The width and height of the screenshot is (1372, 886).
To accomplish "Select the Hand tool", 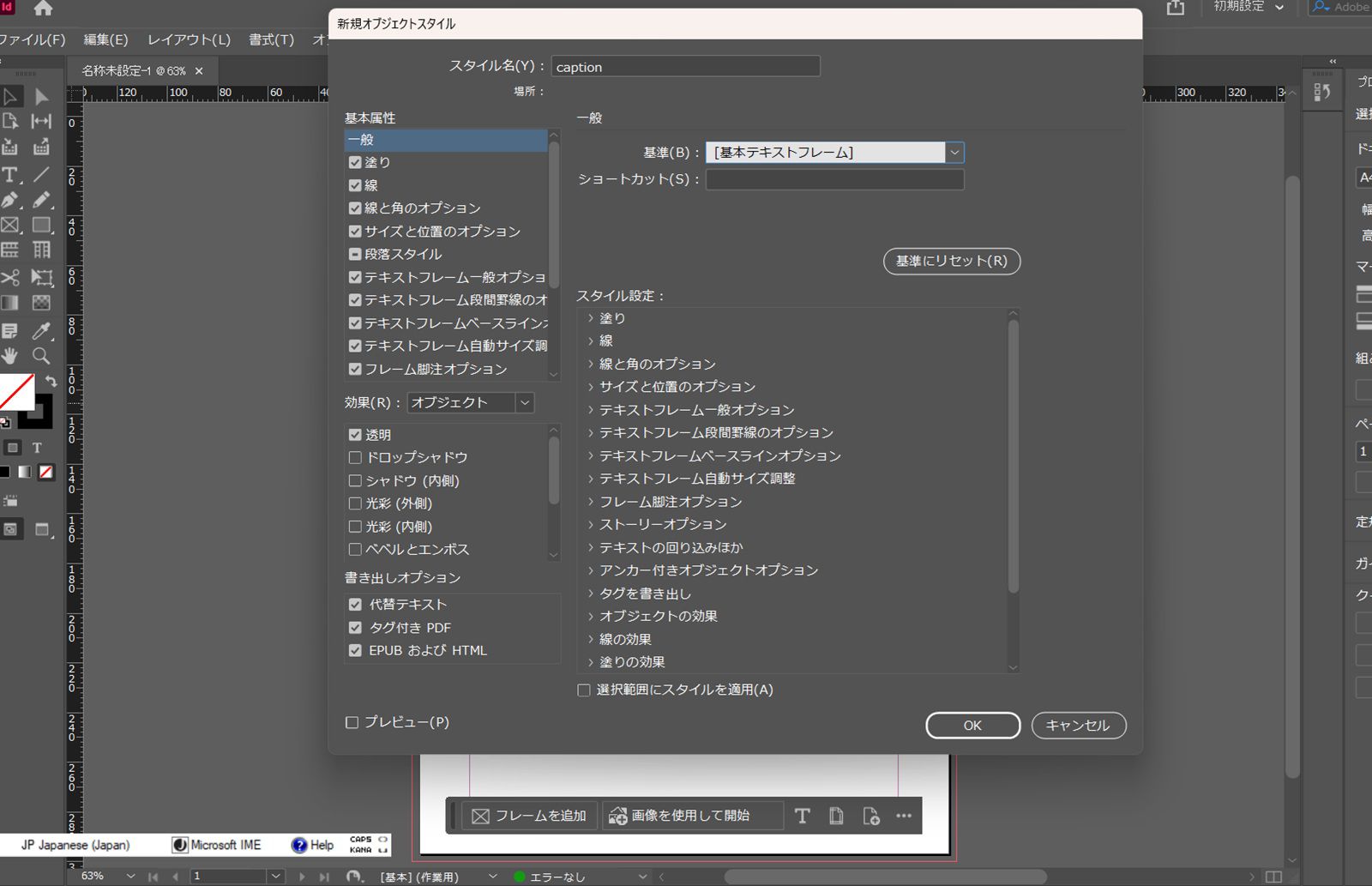I will pyautogui.click(x=11, y=356).
